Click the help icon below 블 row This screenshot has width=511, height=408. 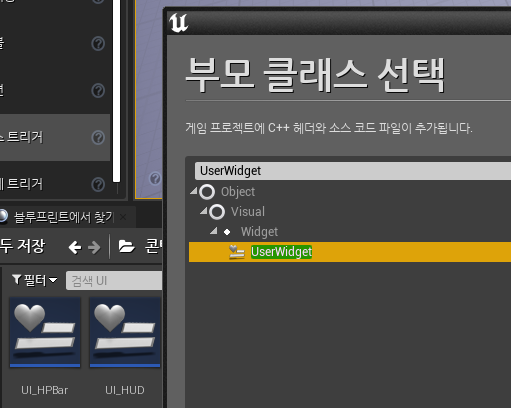[98, 91]
